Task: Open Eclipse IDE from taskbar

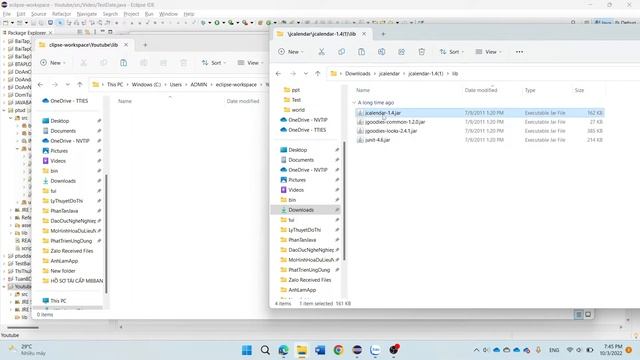Action: coord(357,350)
